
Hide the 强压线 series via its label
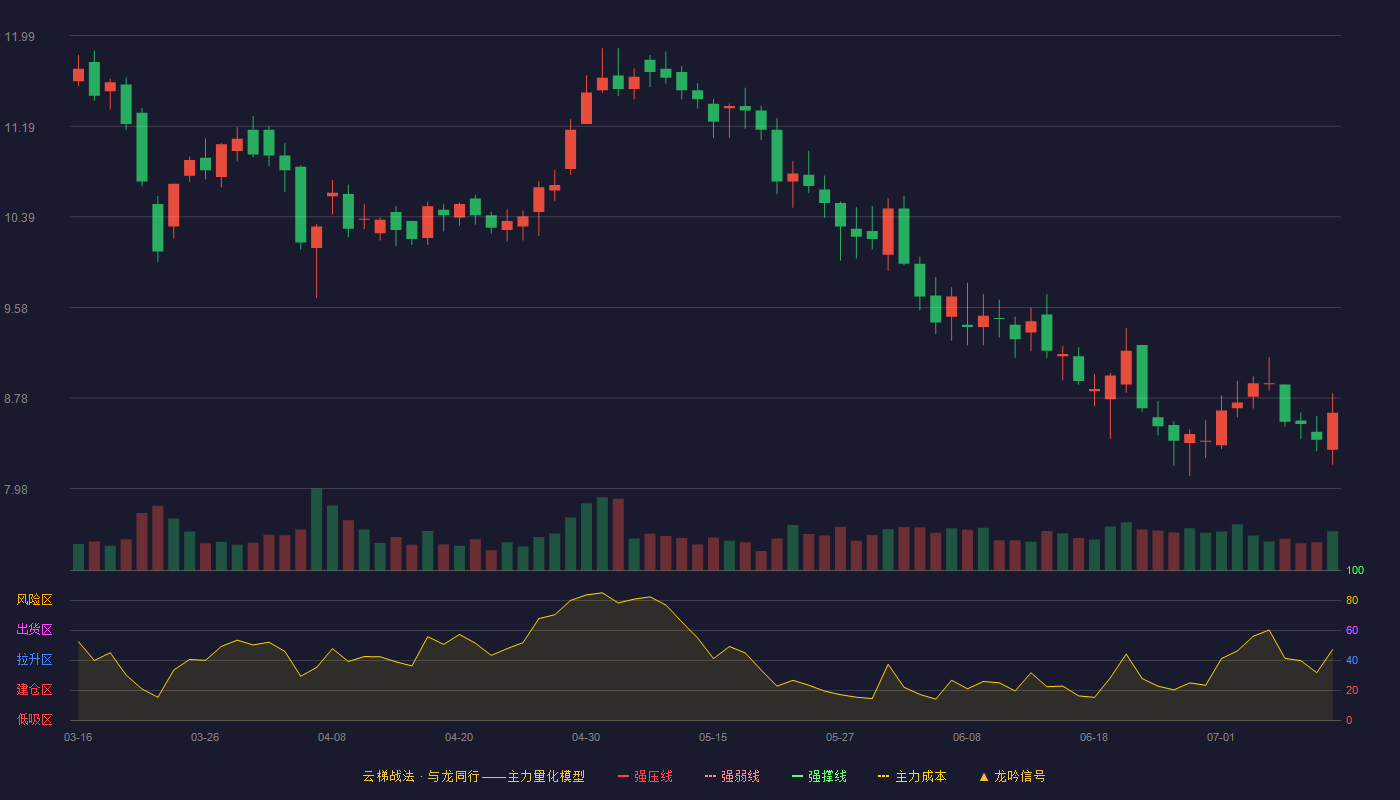(653, 776)
